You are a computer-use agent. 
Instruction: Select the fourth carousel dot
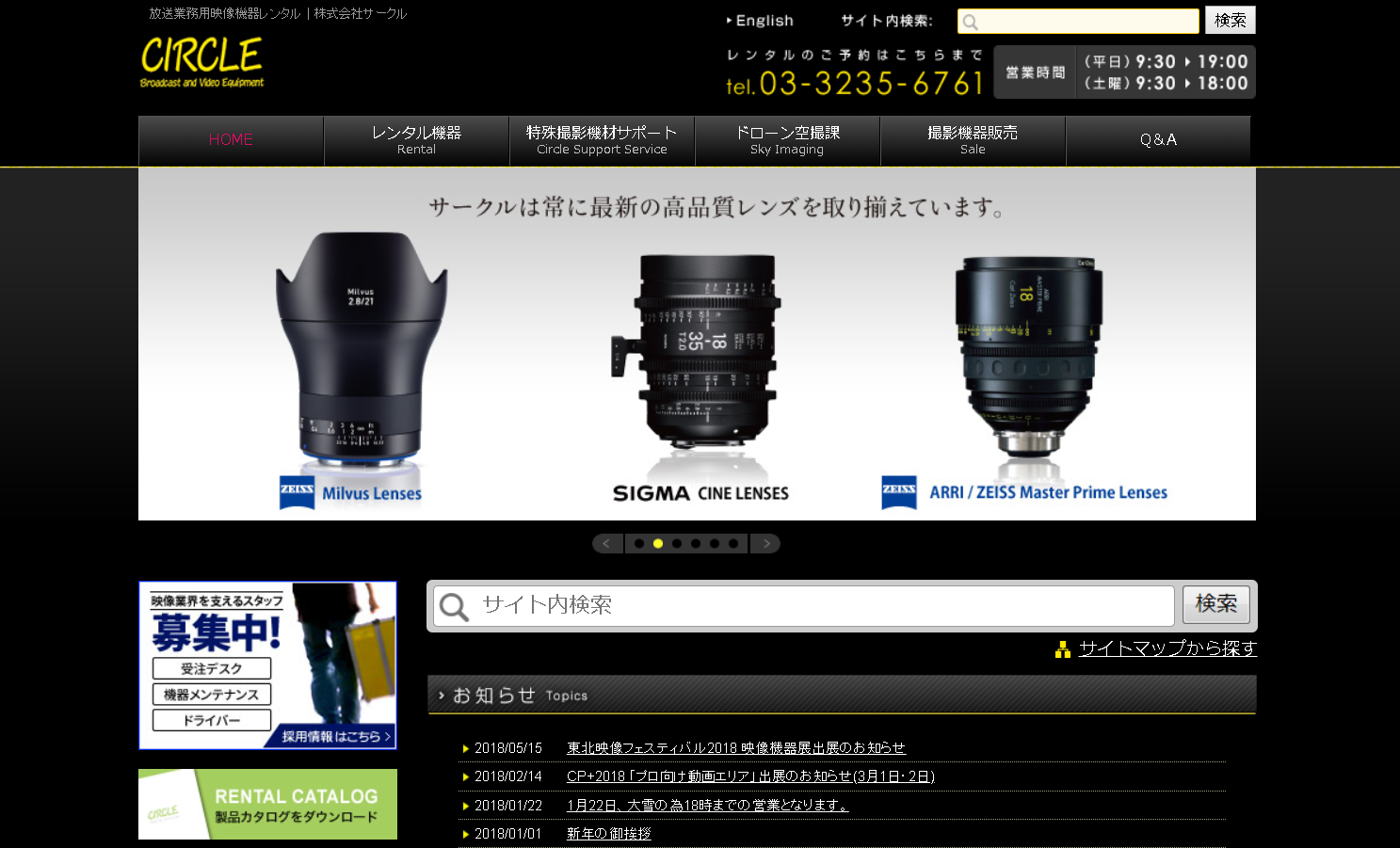[x=696, y=543]
